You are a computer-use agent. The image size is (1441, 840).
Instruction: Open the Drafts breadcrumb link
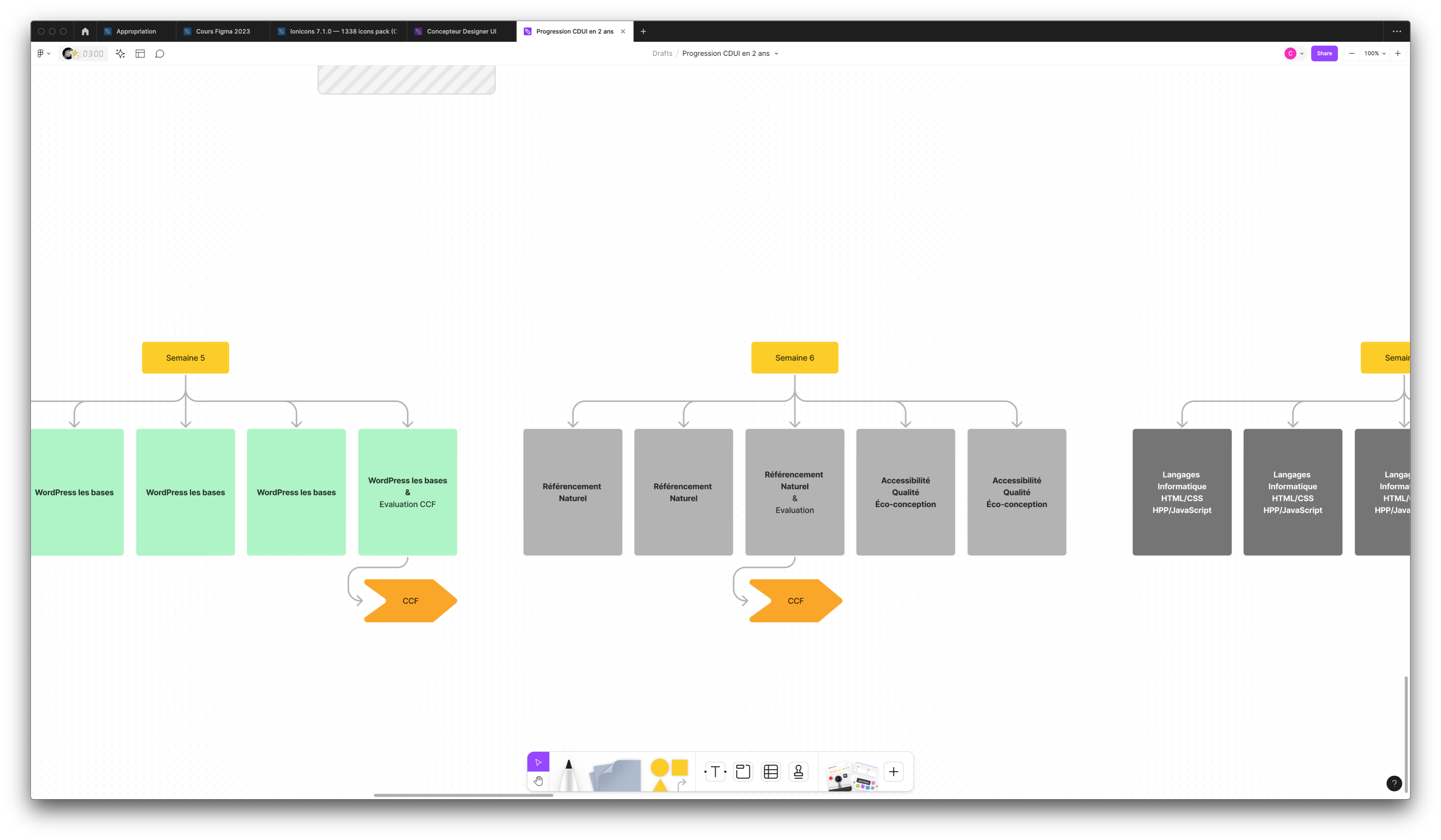pos(662,54)
